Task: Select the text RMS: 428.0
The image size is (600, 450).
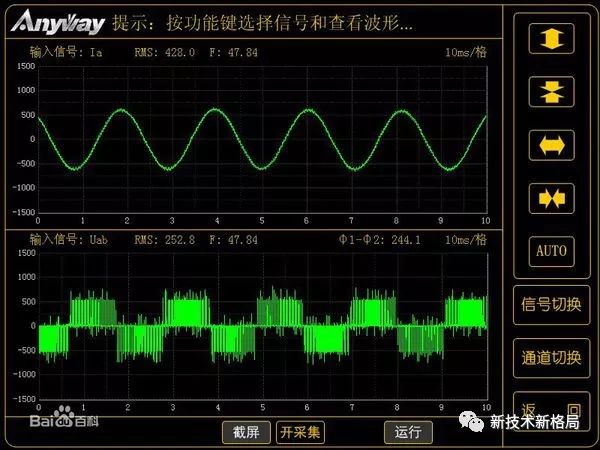Action: pos(165,52)
